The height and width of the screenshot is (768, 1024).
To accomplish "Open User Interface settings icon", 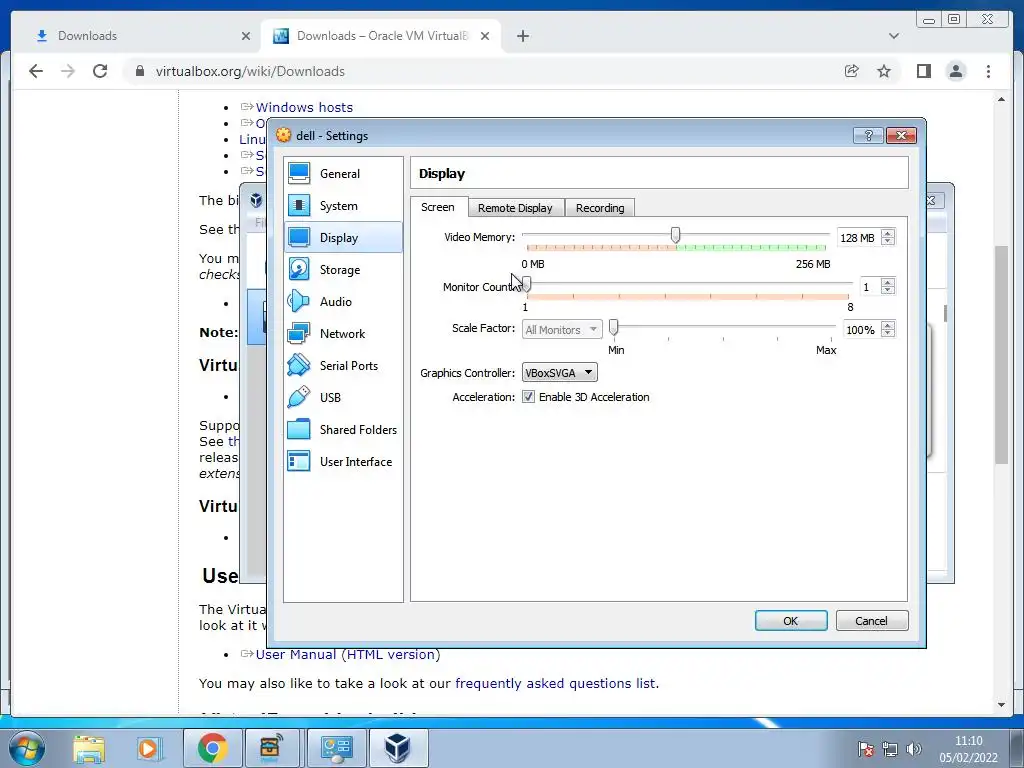I will click(299, 462).
